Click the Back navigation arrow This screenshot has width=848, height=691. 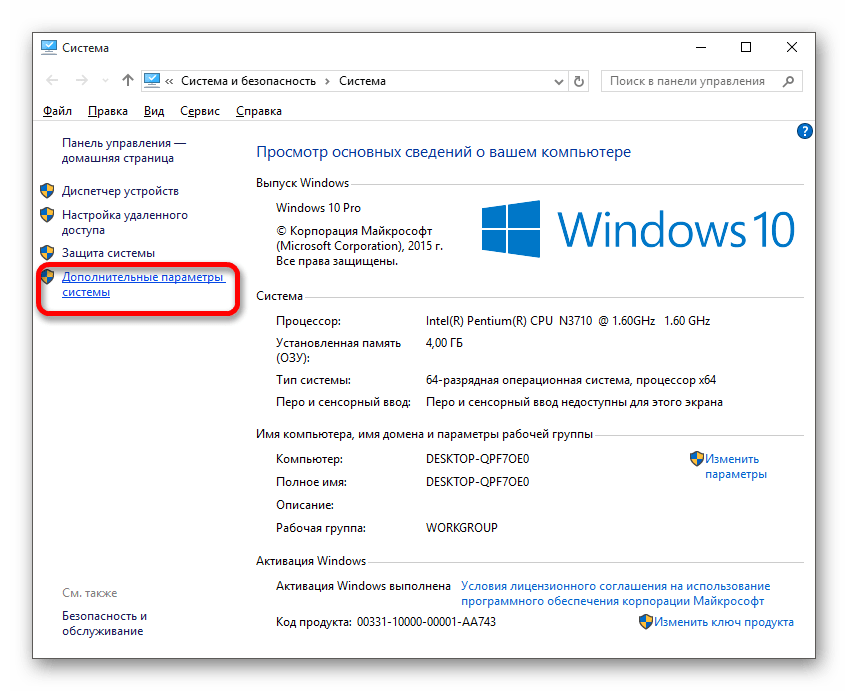52,81
